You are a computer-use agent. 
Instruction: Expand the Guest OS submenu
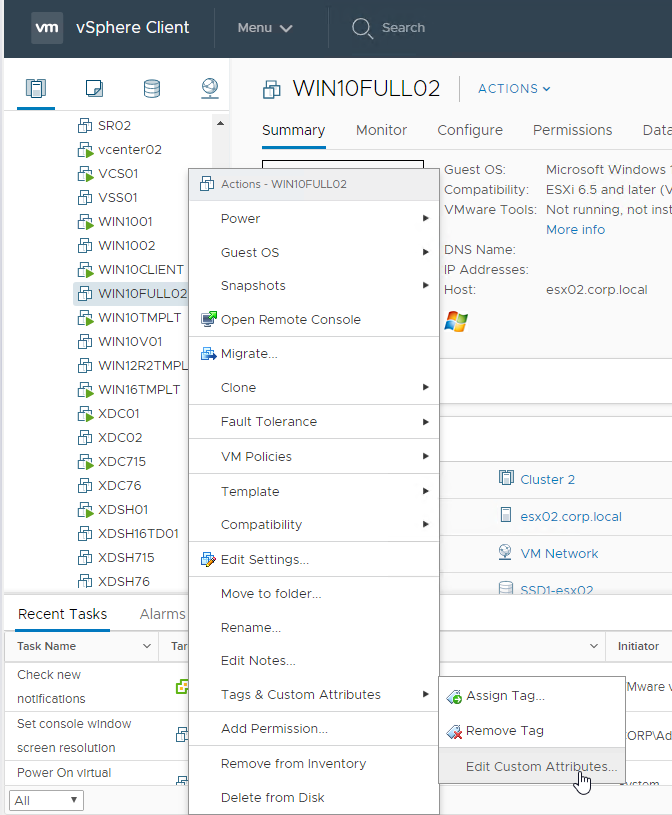coord(314,252)
